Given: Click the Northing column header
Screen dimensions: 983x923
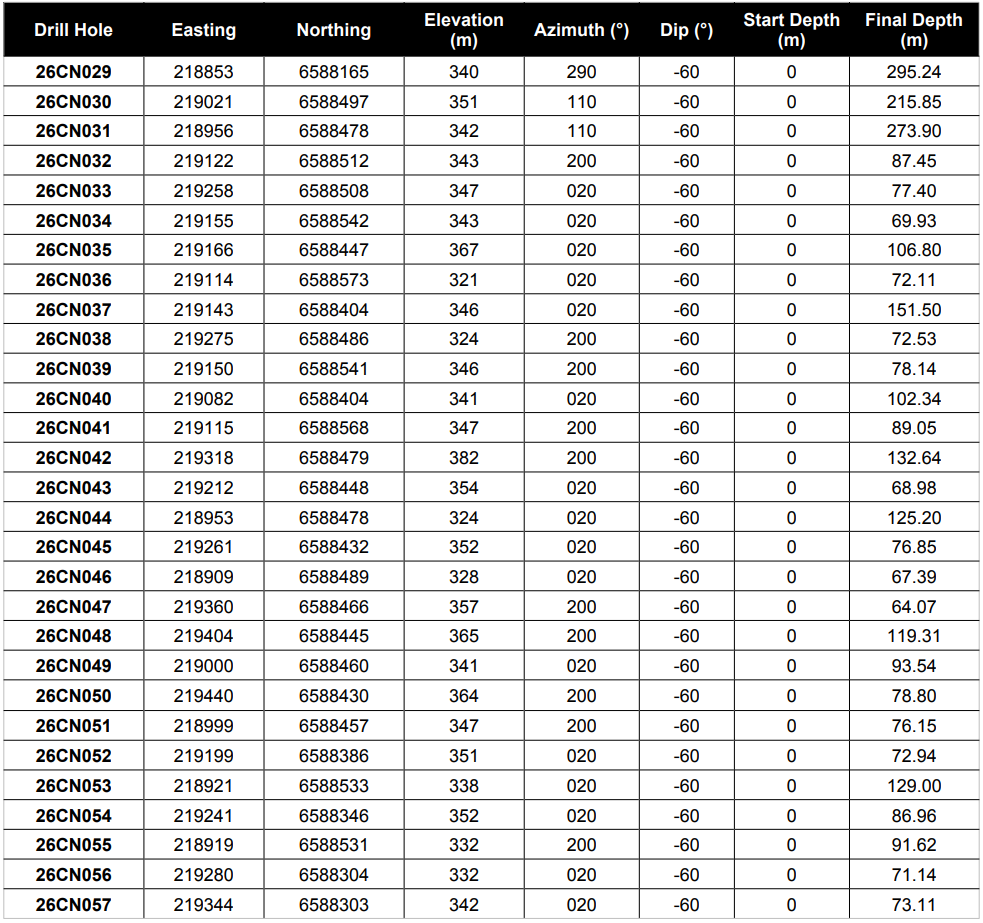Looking at the screenshot, I should (334, 30).
